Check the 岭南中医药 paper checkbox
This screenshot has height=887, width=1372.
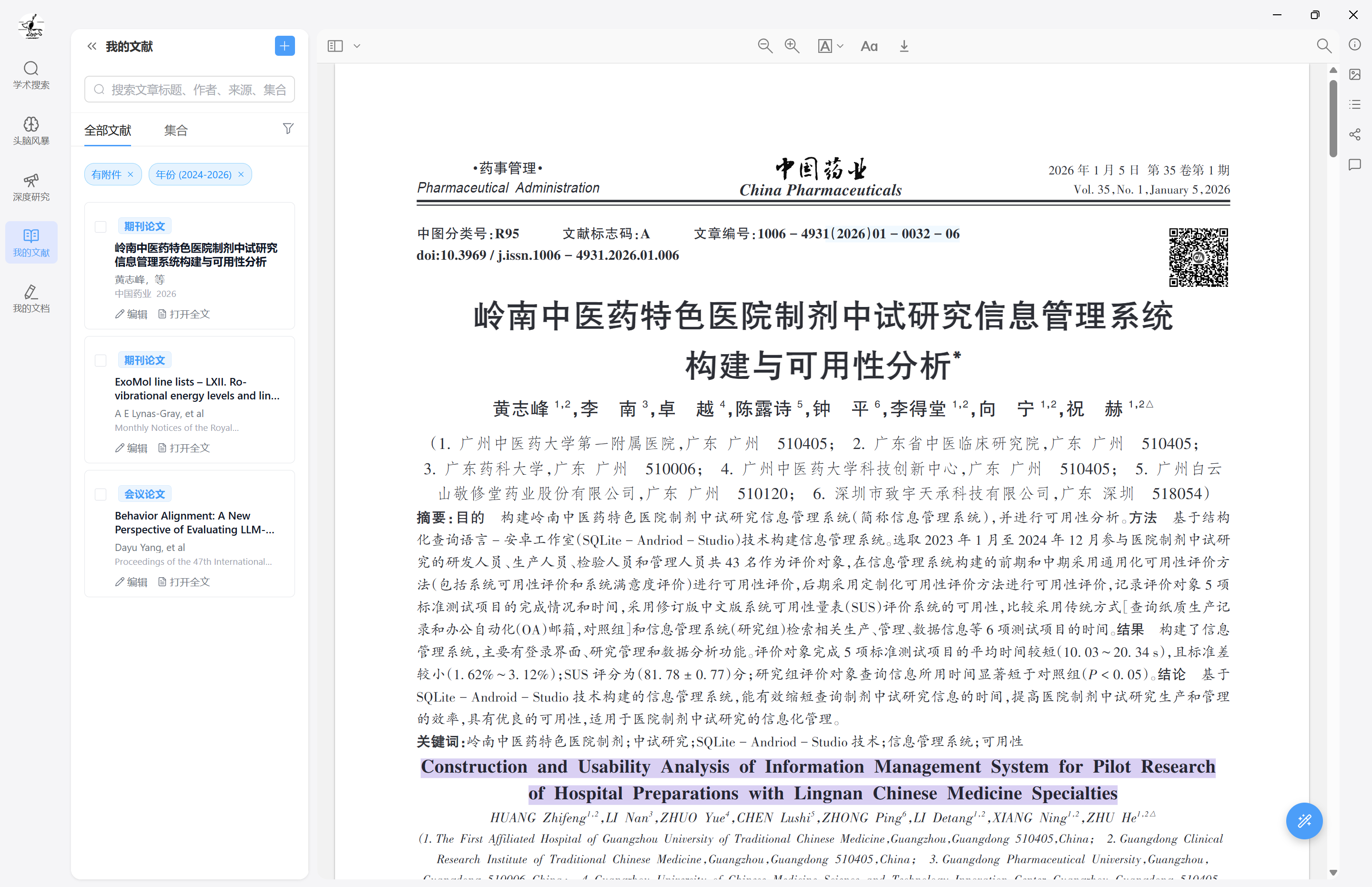[101, 226]
